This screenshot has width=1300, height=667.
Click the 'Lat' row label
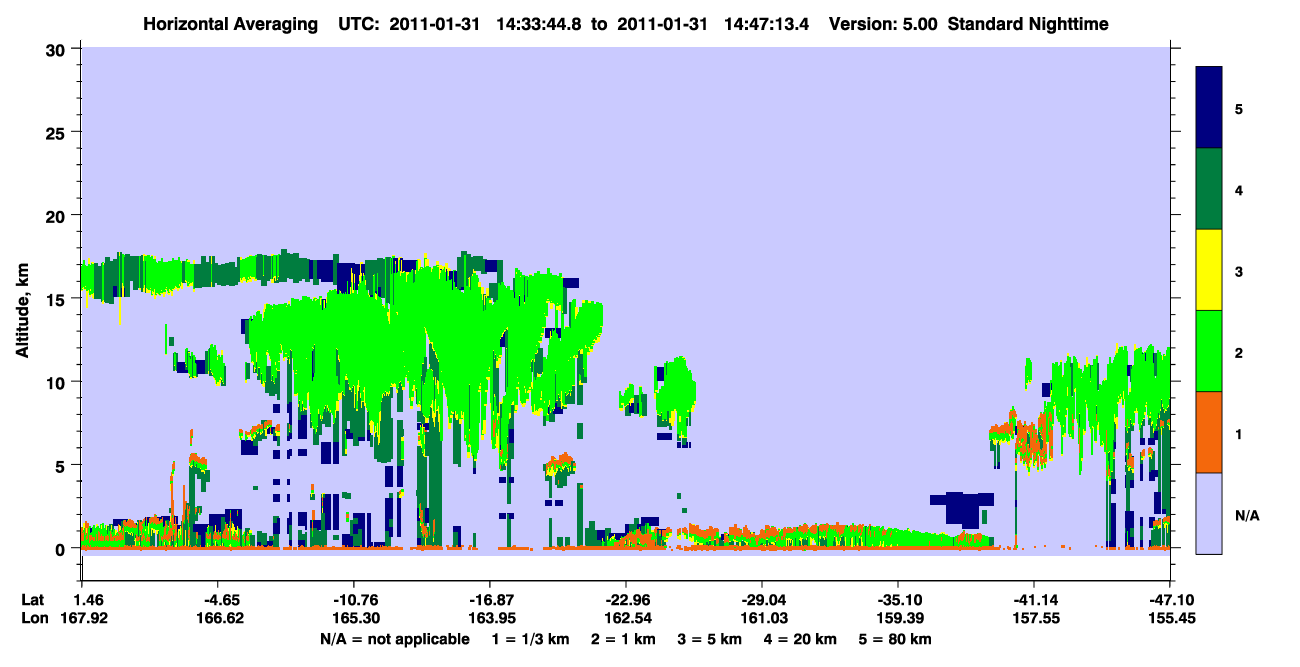coord(33,600)
